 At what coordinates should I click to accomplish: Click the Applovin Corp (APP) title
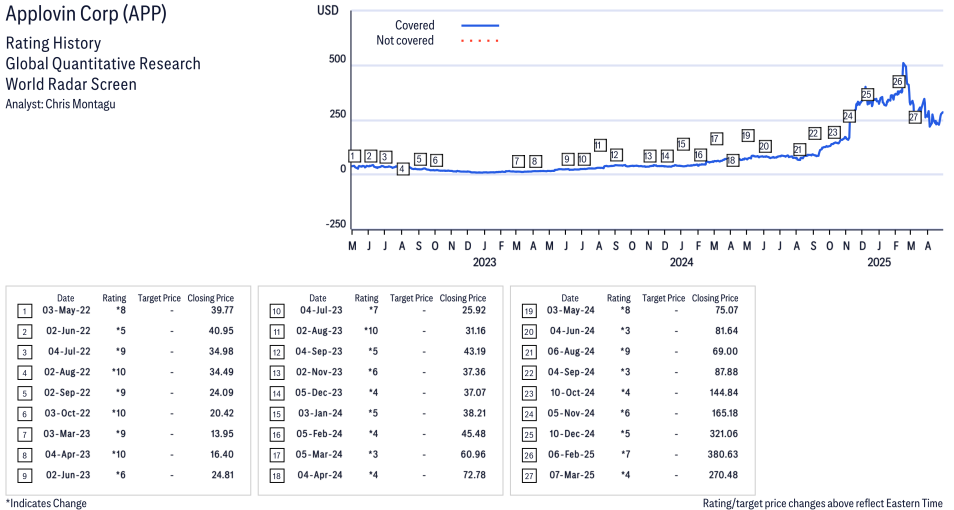(86, 13)
